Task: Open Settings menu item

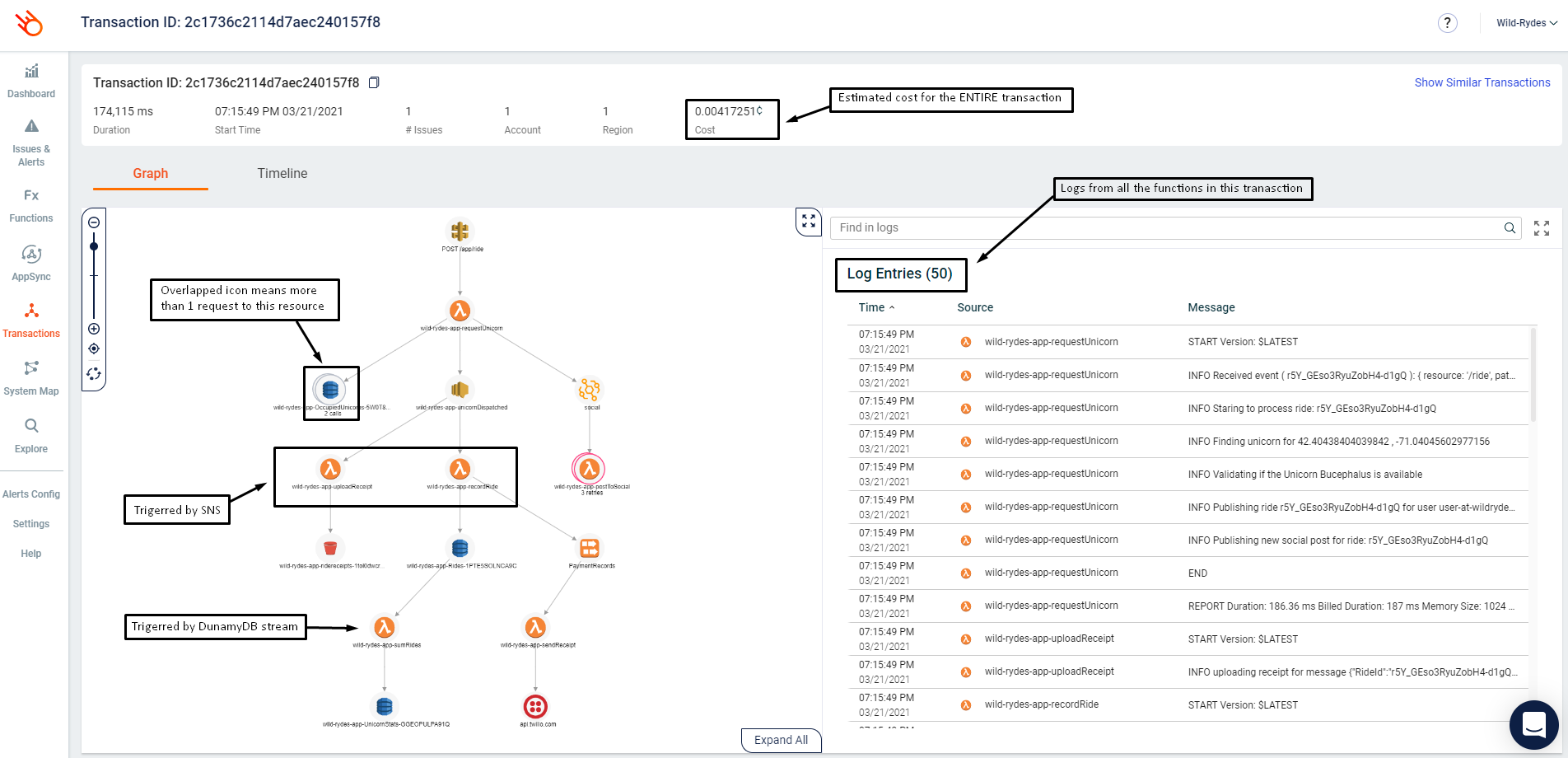Action: point(31,524)
